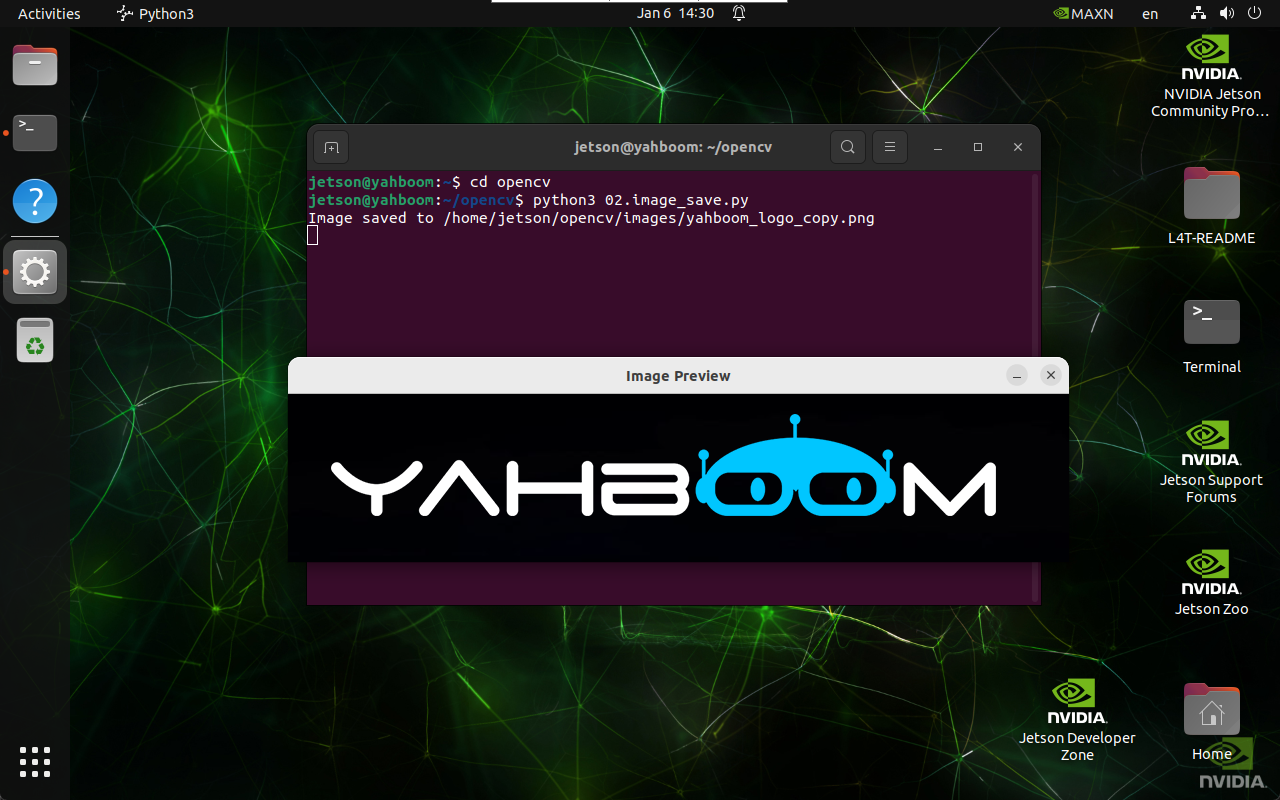Open Terminal from the dock
Image resolution: width=1280 pixels, height=800 pixels.
(35, 131)
